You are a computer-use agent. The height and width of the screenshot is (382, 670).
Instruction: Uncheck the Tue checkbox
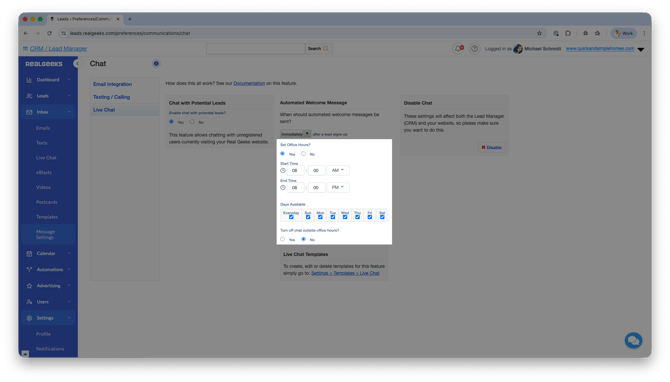332,217
